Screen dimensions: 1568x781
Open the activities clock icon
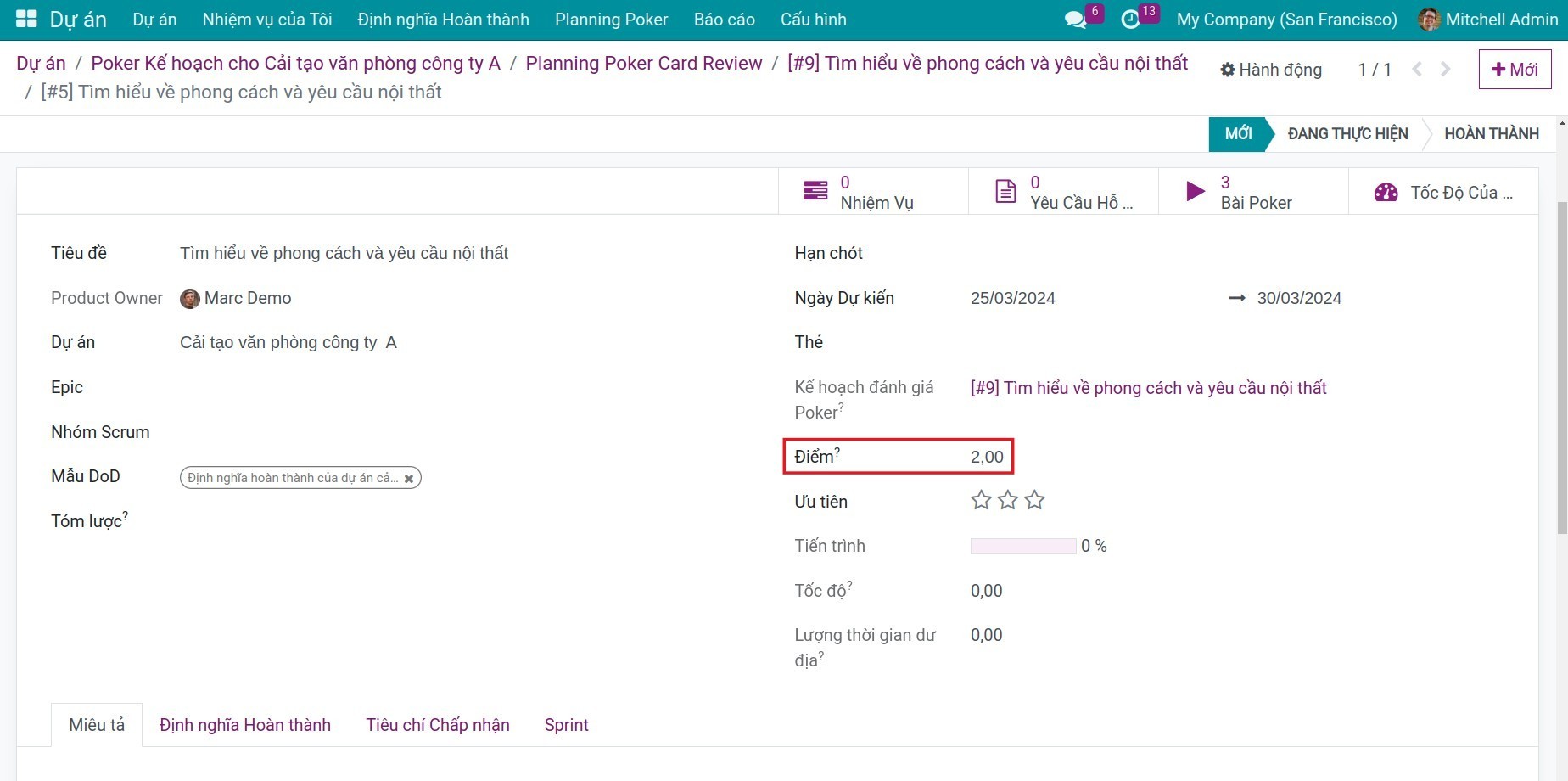[1130, 20]
